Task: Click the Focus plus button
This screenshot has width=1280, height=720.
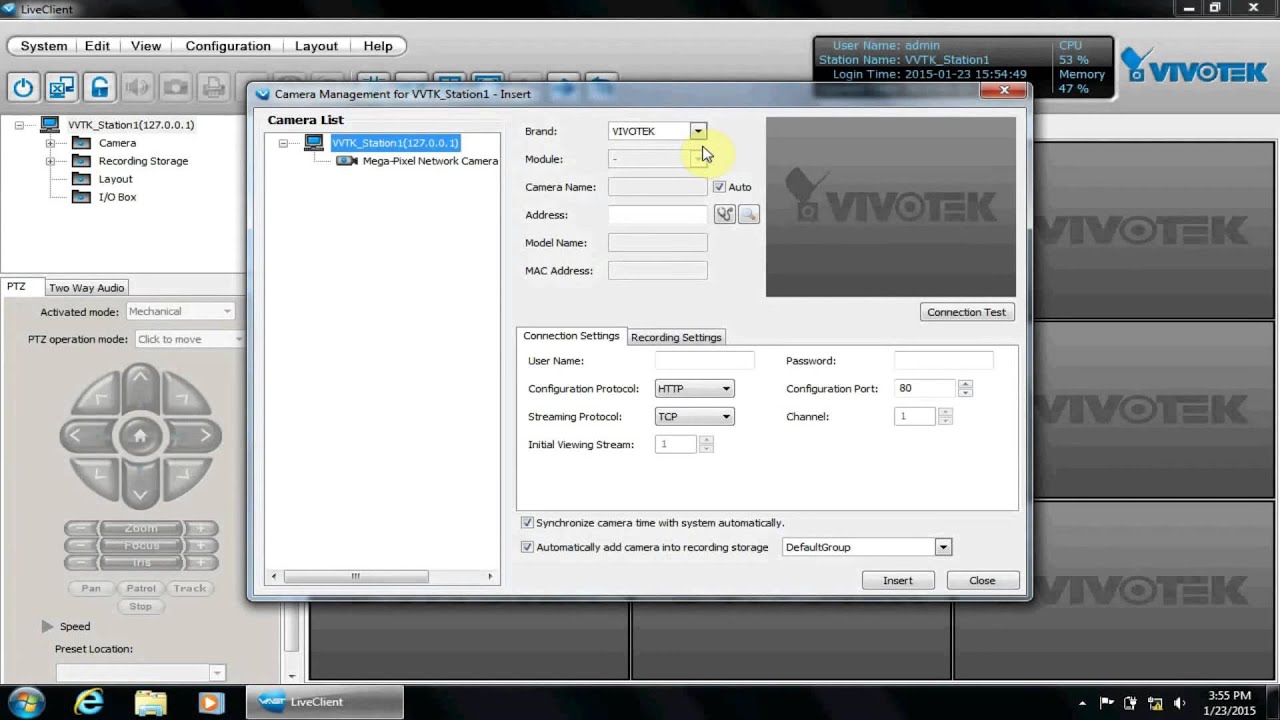Action: 201,546
